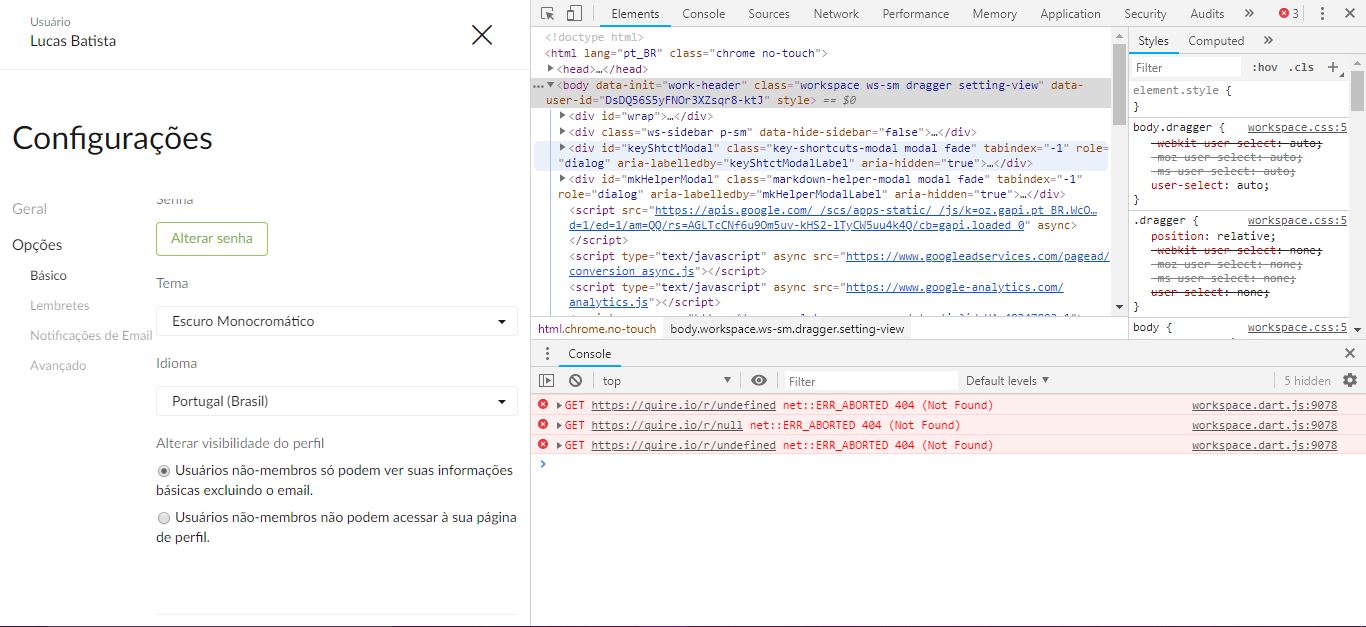The width and height of the screenshot is (1366, 627).
Task: Open the Network tab
Action: (836, 14)
